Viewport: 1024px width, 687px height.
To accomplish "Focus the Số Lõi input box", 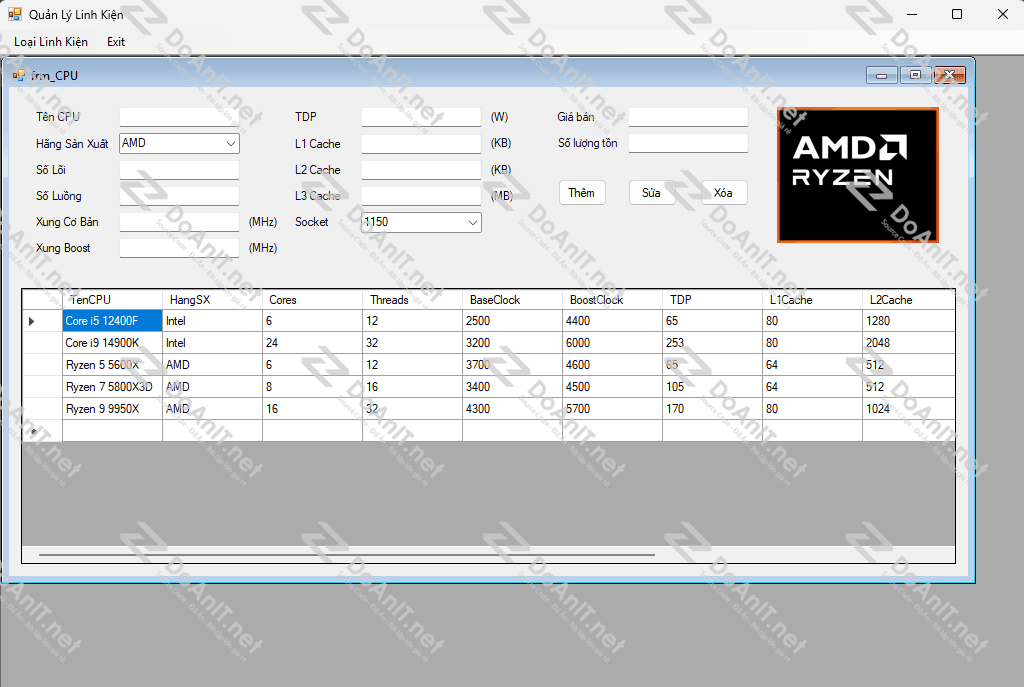I will [179, 170].
